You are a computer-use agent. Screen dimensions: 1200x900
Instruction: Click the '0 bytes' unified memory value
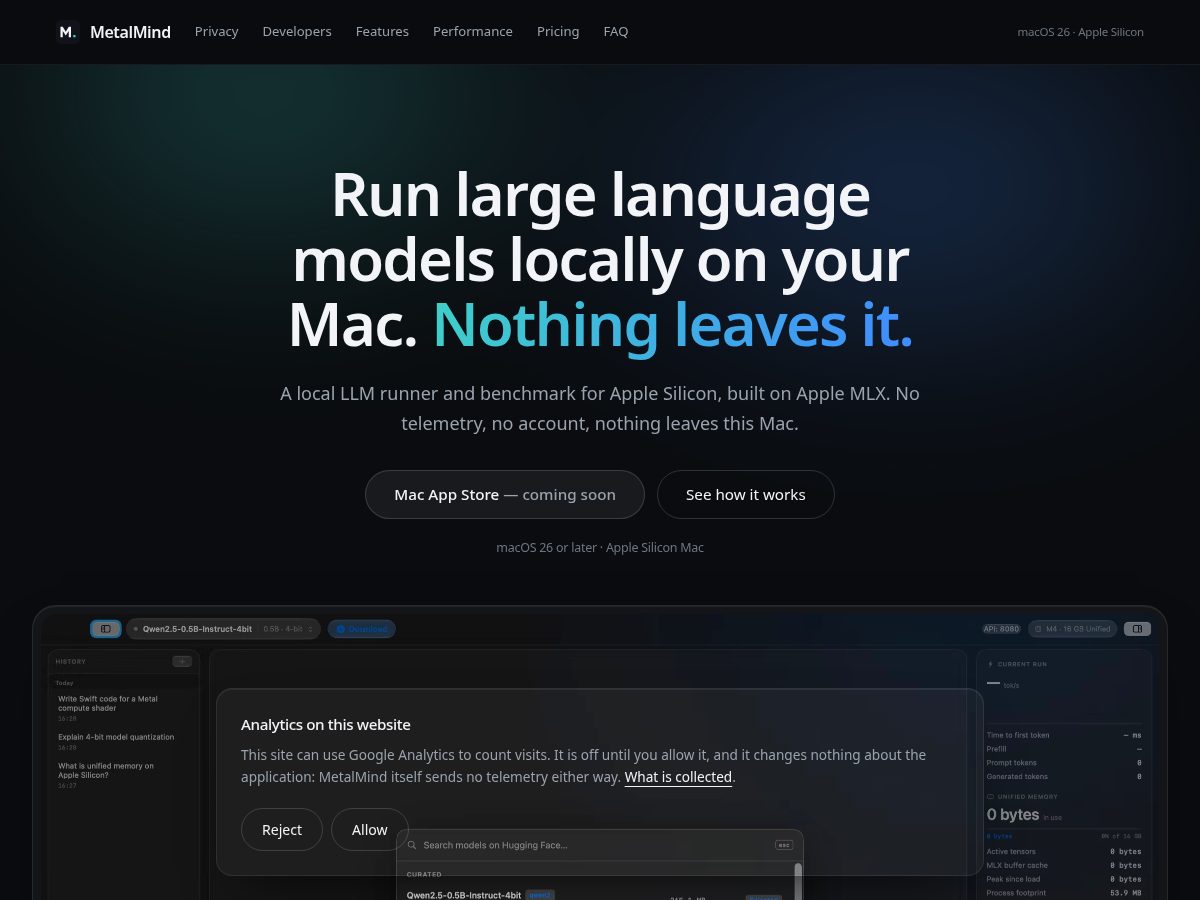(1013, 815)
